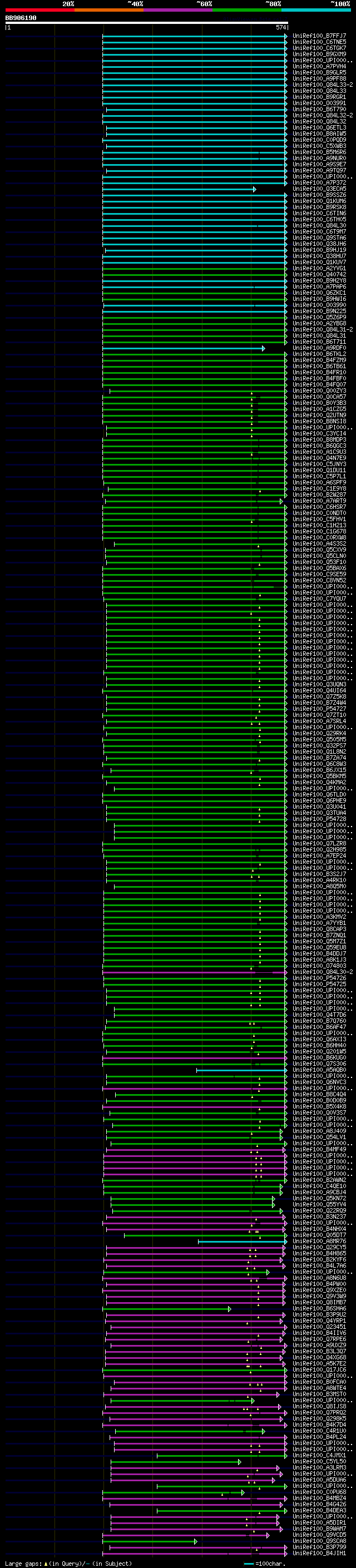Select the UniRef100_A3KMV2 label
The width and height of the screenshot is (356, 1568).
pyautogui.click(x=319, y=917)
